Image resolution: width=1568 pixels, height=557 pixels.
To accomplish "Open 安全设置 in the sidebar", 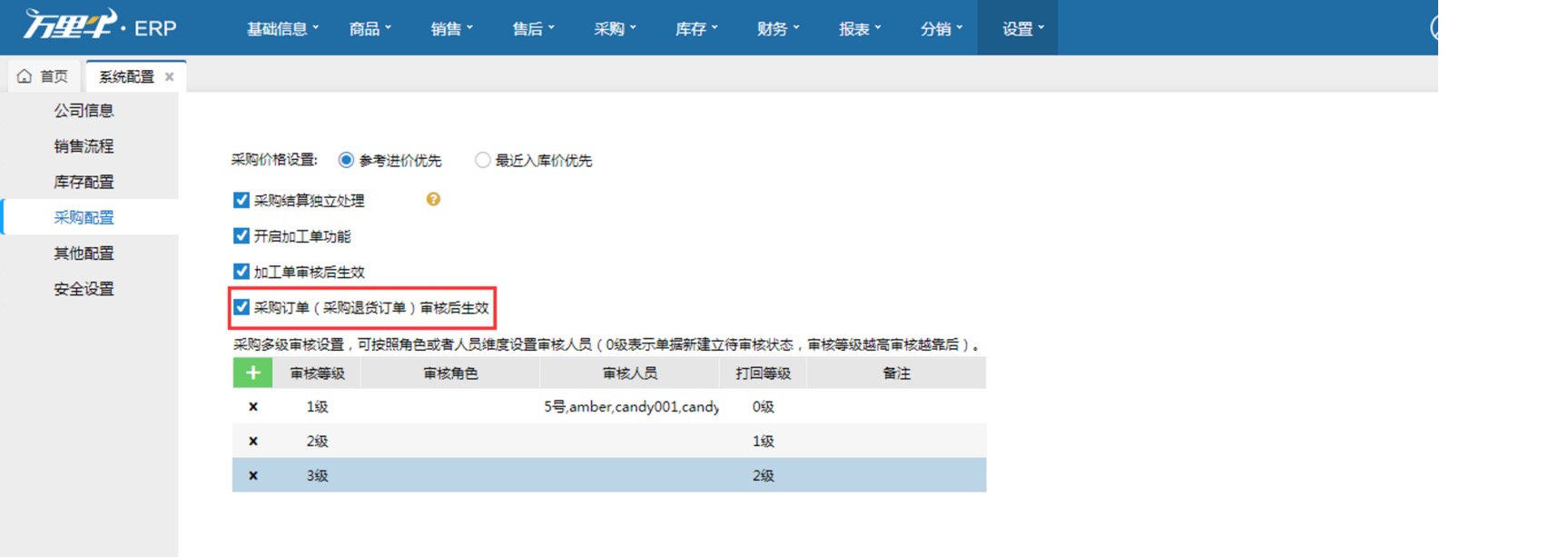I will (x=84, y=289).
